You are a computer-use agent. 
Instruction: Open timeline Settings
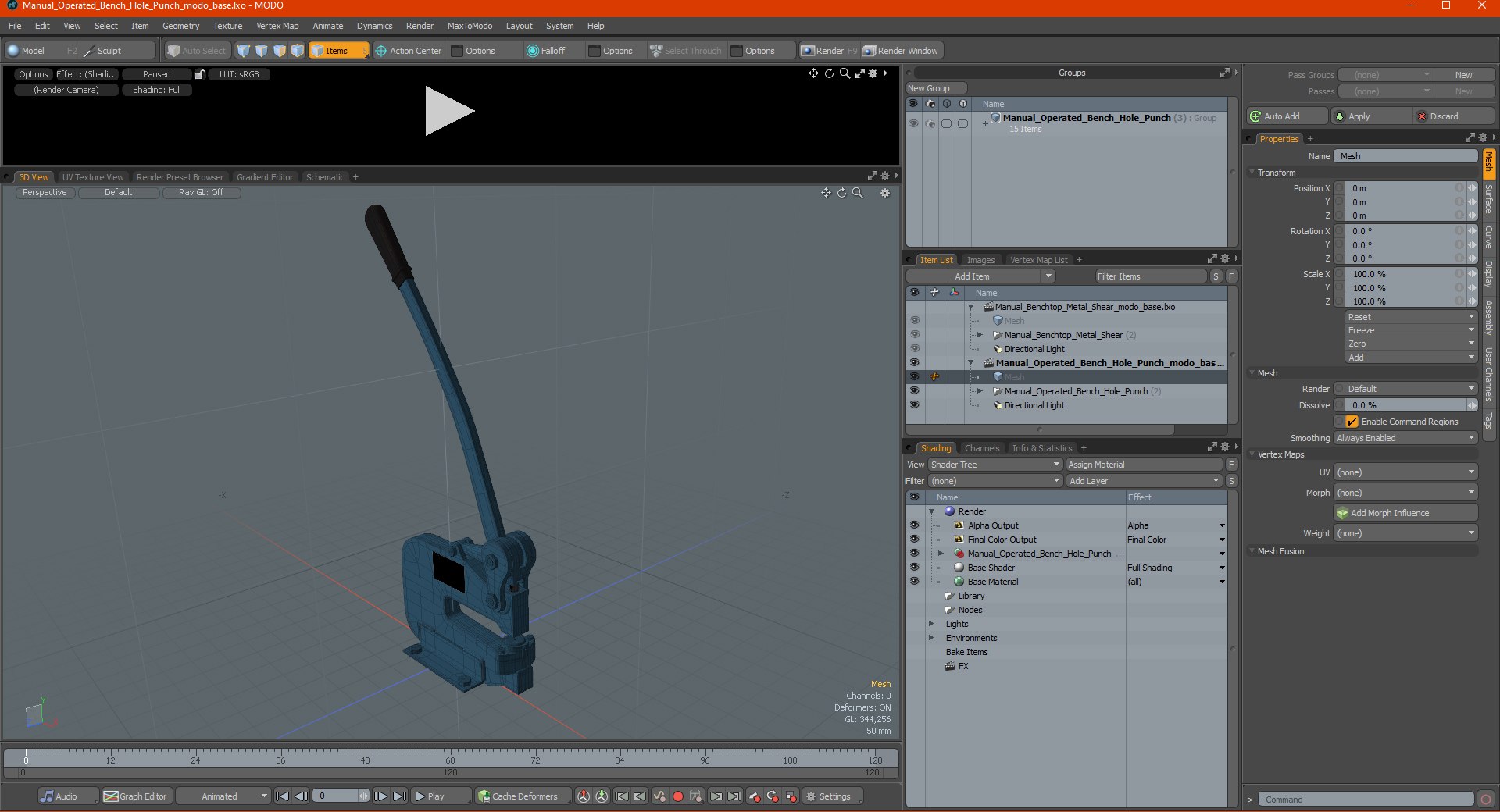pyautogui.click(x=833, y=796)
